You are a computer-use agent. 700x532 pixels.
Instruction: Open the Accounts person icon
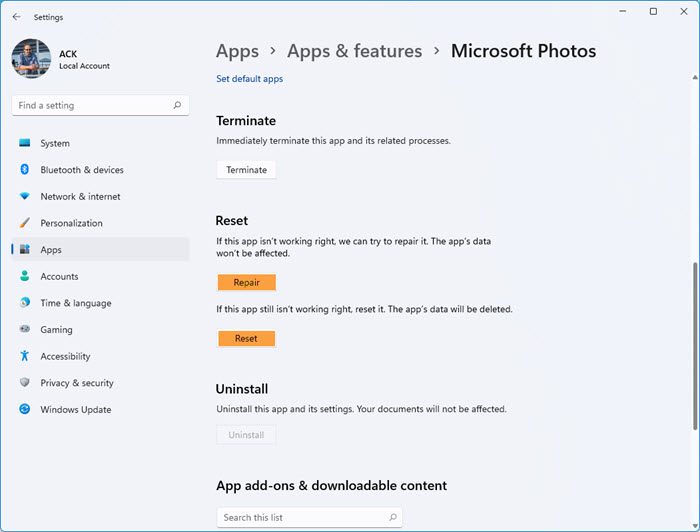click(25, 276)
